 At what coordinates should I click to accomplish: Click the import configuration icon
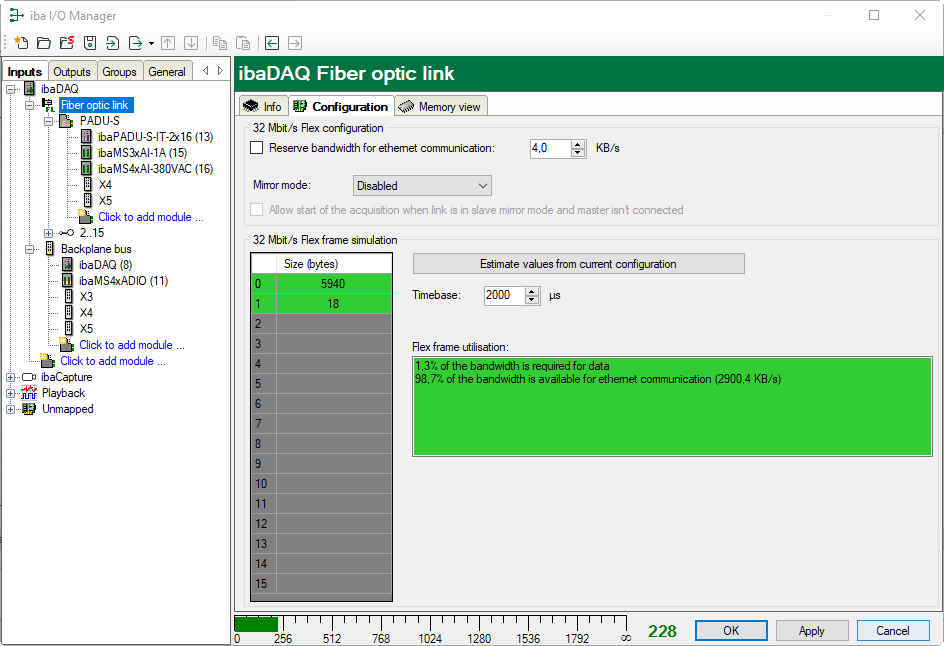tap(113, 43)
